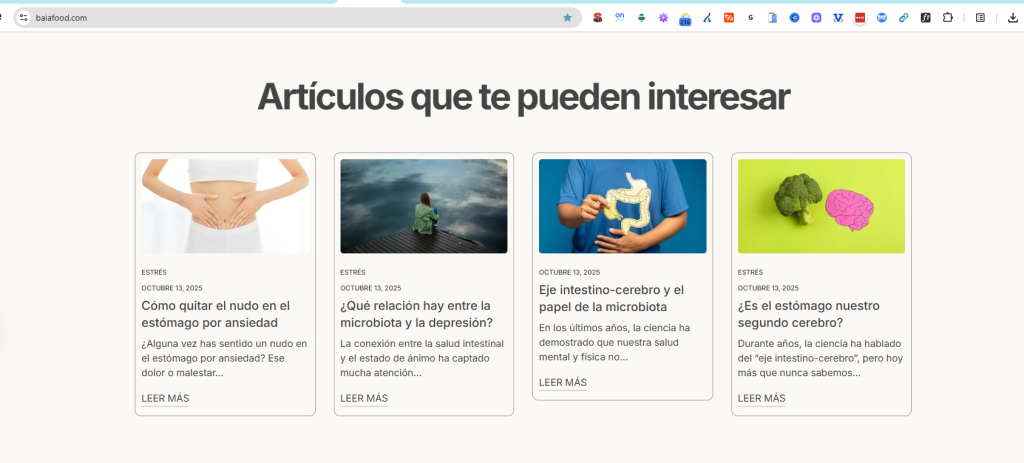Open the site information icon beside the URL
This screenshot has width=1024, height=463.
[24, 18]
